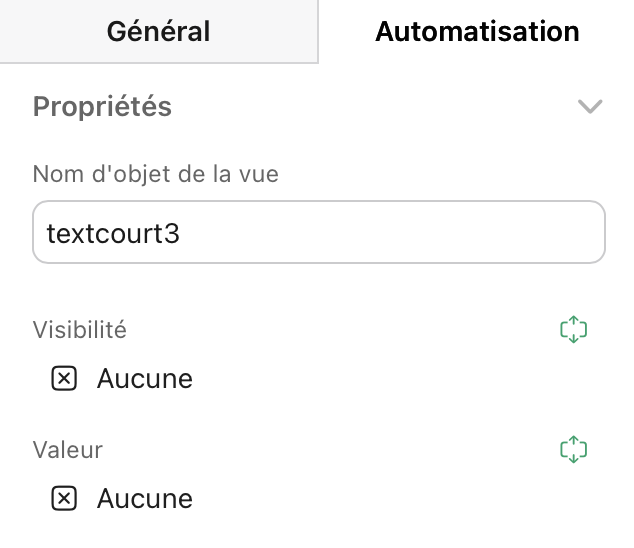Select Aucune text under Valeur
Viewport: 634px width, 548px height.
coord(144,498)
